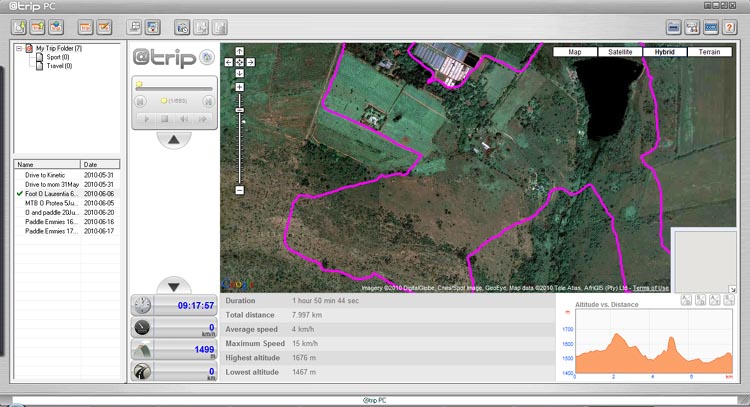Switch map view to Satellite
The image size is (750, 407).
coord(618,51)
